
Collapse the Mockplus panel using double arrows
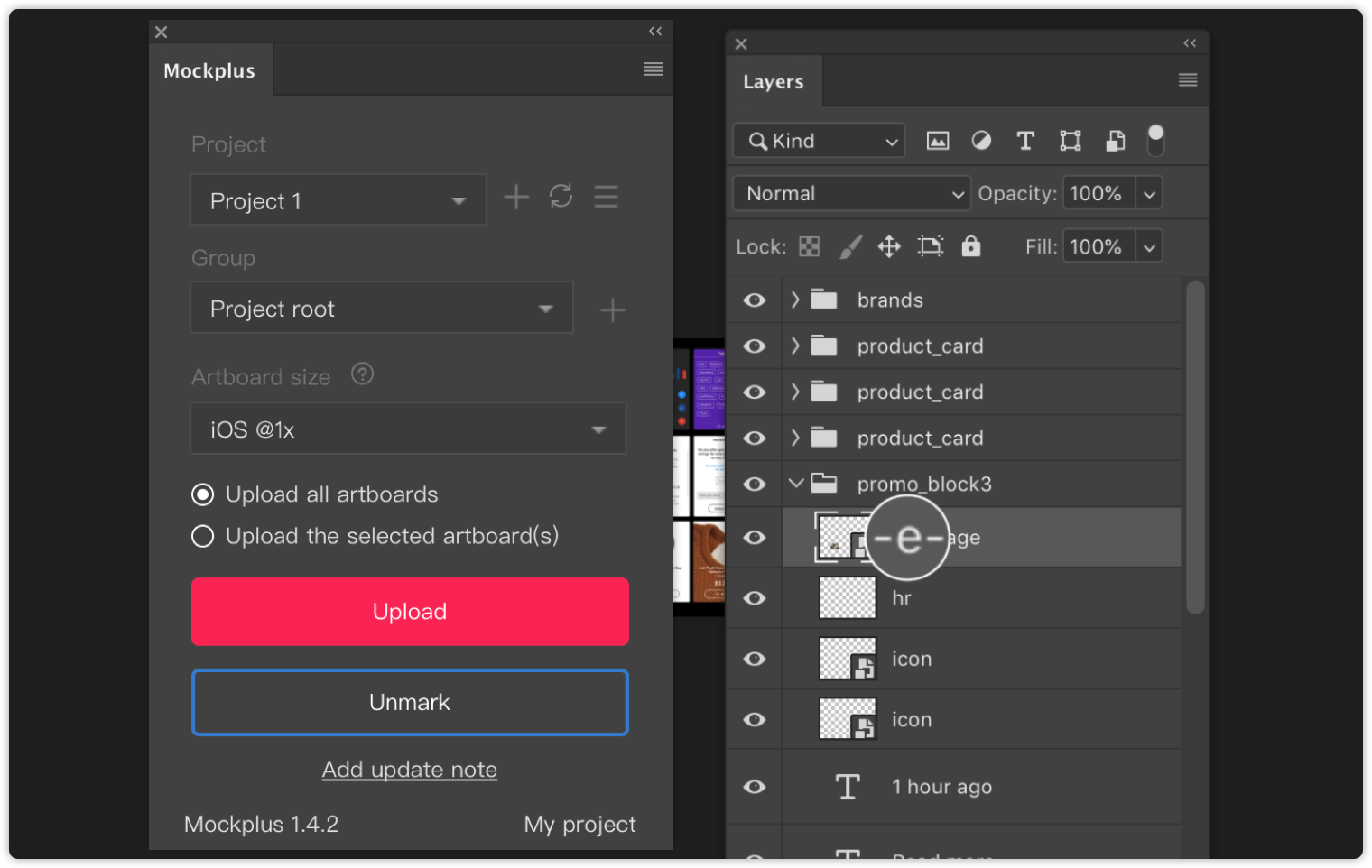(x=655, y=32)
